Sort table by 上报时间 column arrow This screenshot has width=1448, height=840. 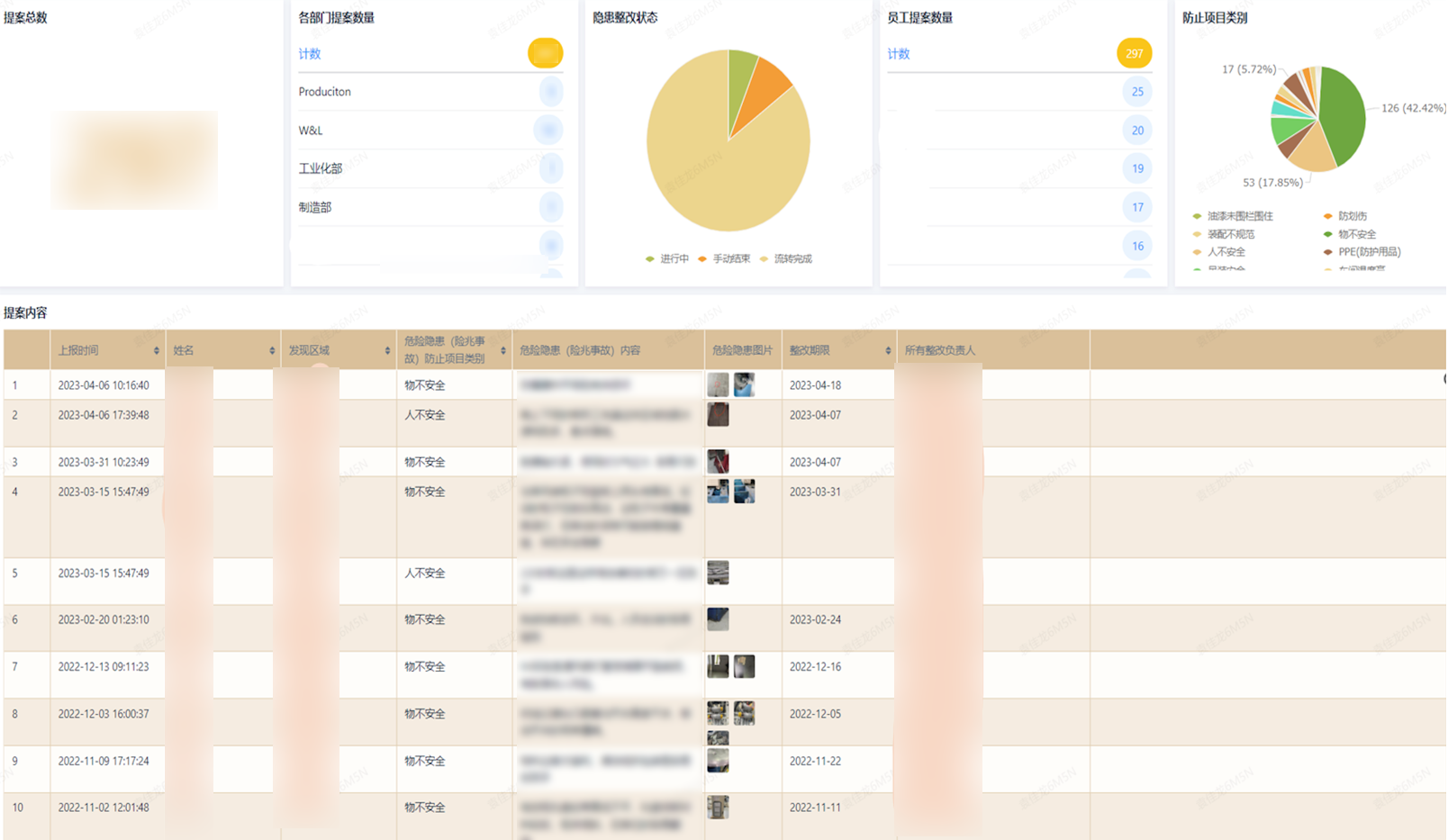[x=157, y=350]
